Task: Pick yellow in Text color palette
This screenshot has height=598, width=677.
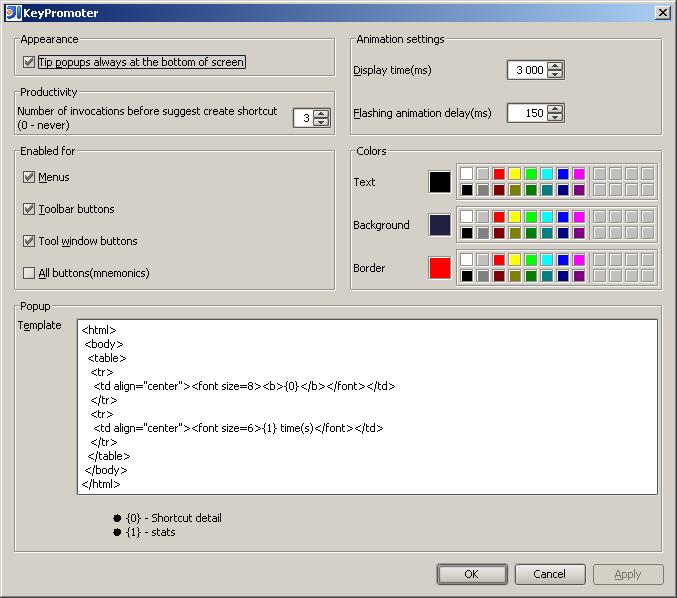Action: coord(515,174)
